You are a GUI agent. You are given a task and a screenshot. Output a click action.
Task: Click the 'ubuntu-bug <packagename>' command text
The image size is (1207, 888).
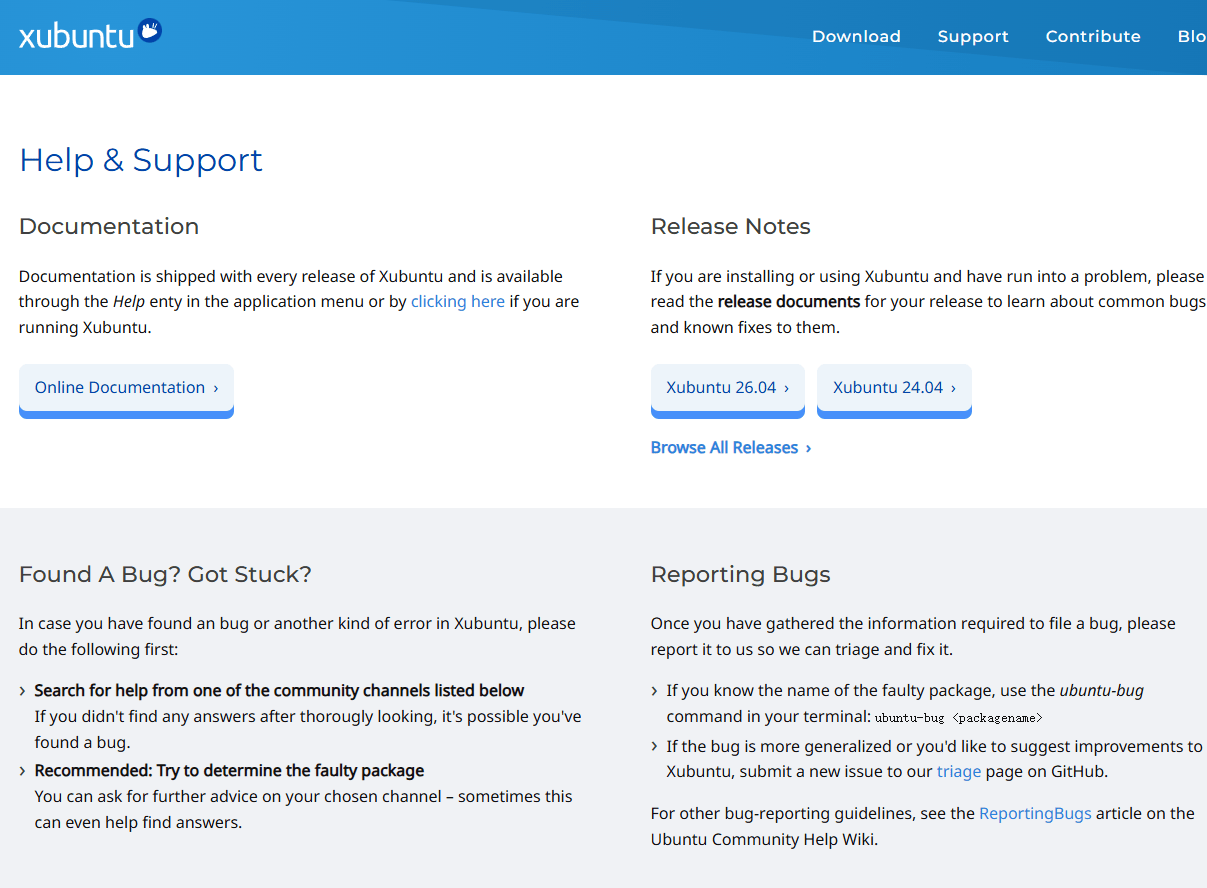pyautogui.click(x=959, y=717)
